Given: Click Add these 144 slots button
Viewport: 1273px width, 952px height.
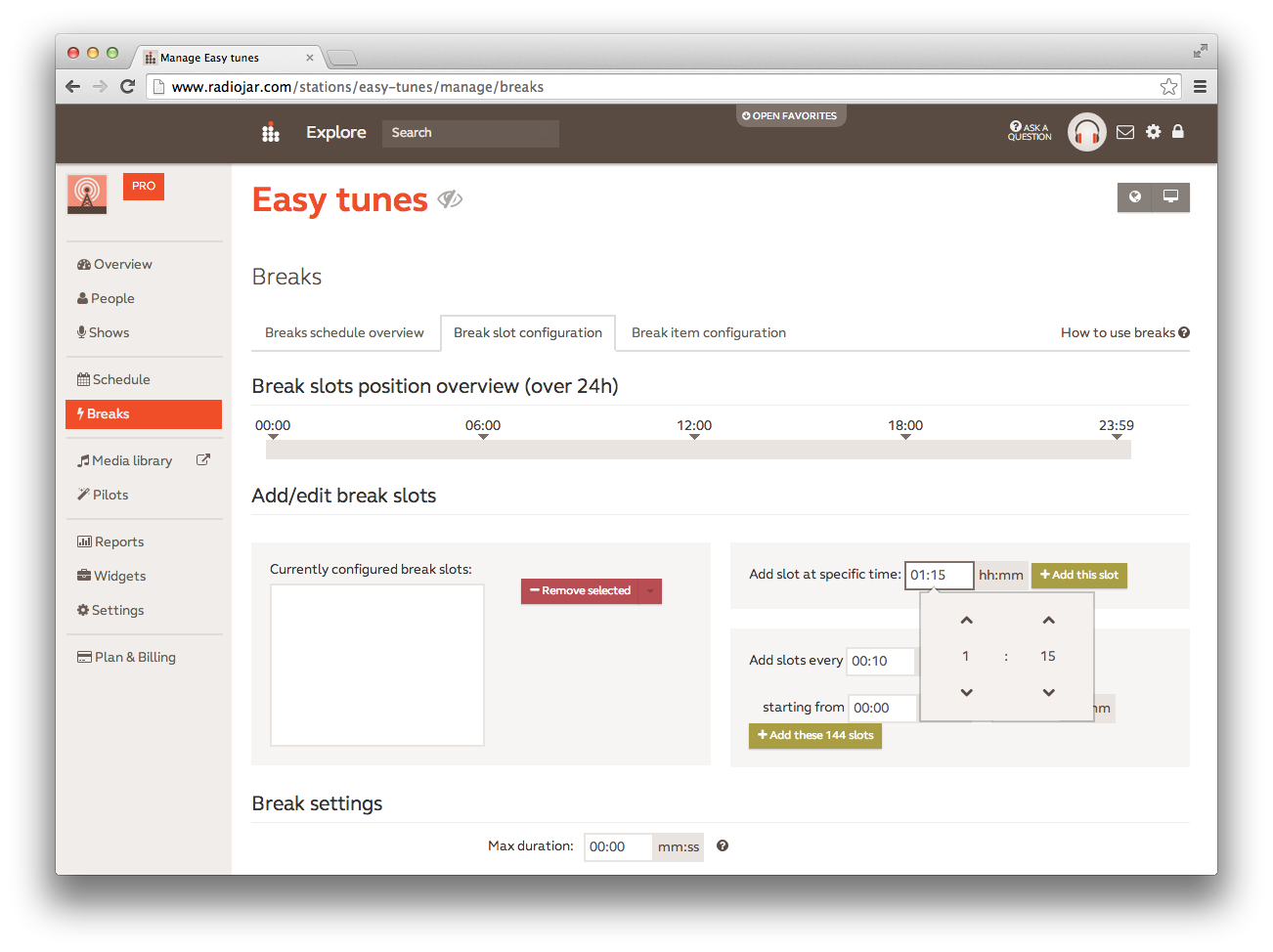Looking at the screenshot, I should [815, 736].
